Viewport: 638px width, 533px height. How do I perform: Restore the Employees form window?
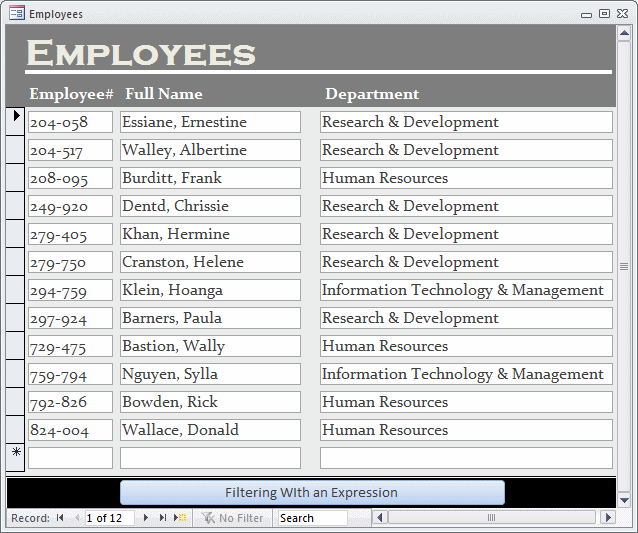[604, 13]
